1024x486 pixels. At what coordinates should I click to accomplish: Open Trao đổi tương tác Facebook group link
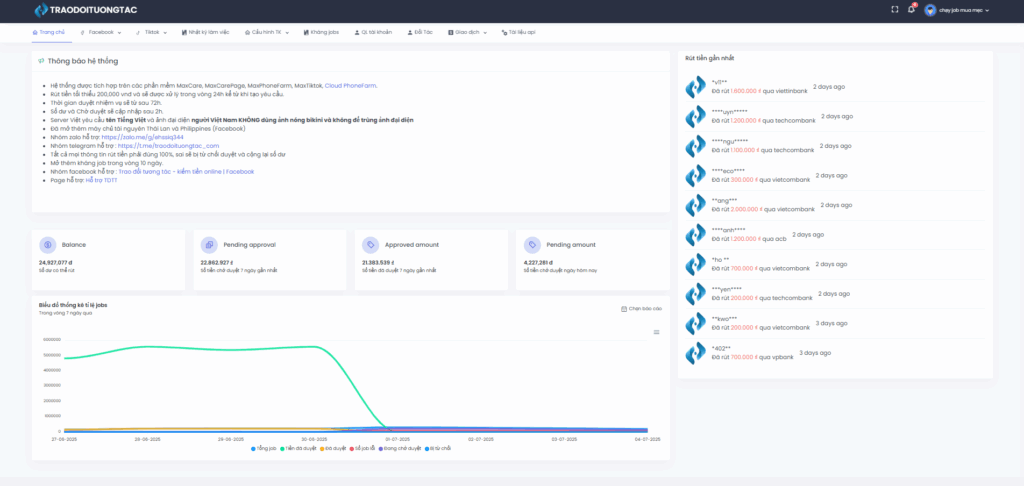click(186, 172)
